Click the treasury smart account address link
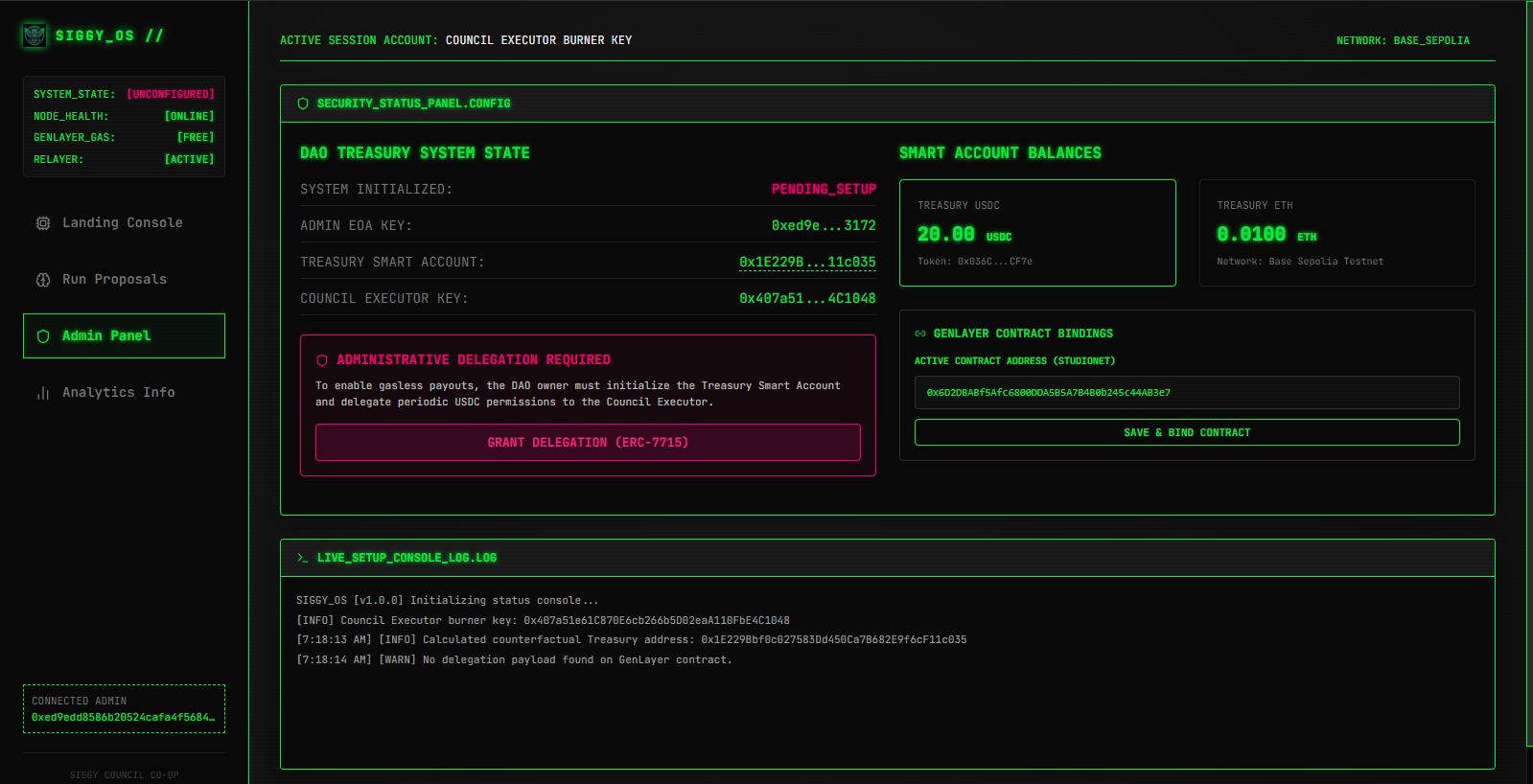The height and width of the screenshot is (784, 1533). 807,263
